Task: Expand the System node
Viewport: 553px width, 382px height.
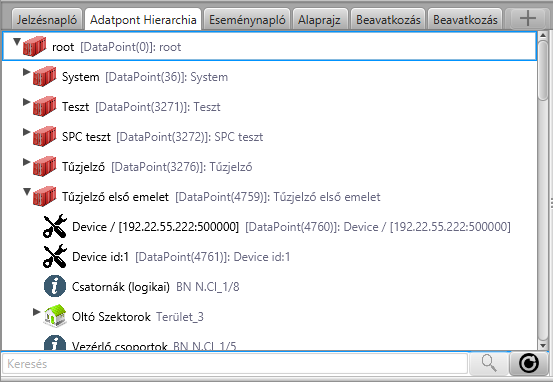Action: coord(26,72)
